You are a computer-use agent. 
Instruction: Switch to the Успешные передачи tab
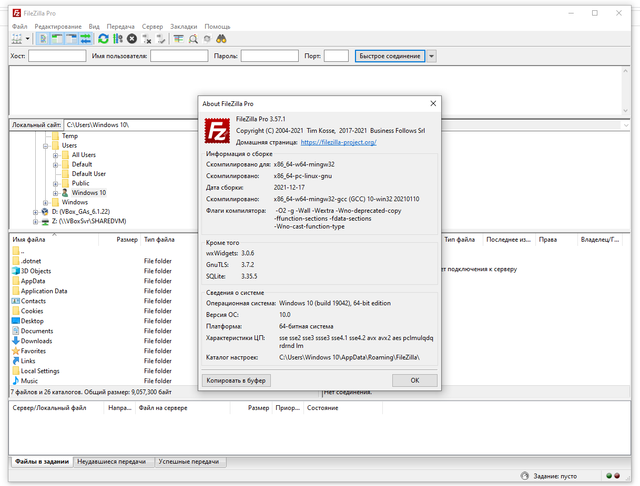coord(189,462)
